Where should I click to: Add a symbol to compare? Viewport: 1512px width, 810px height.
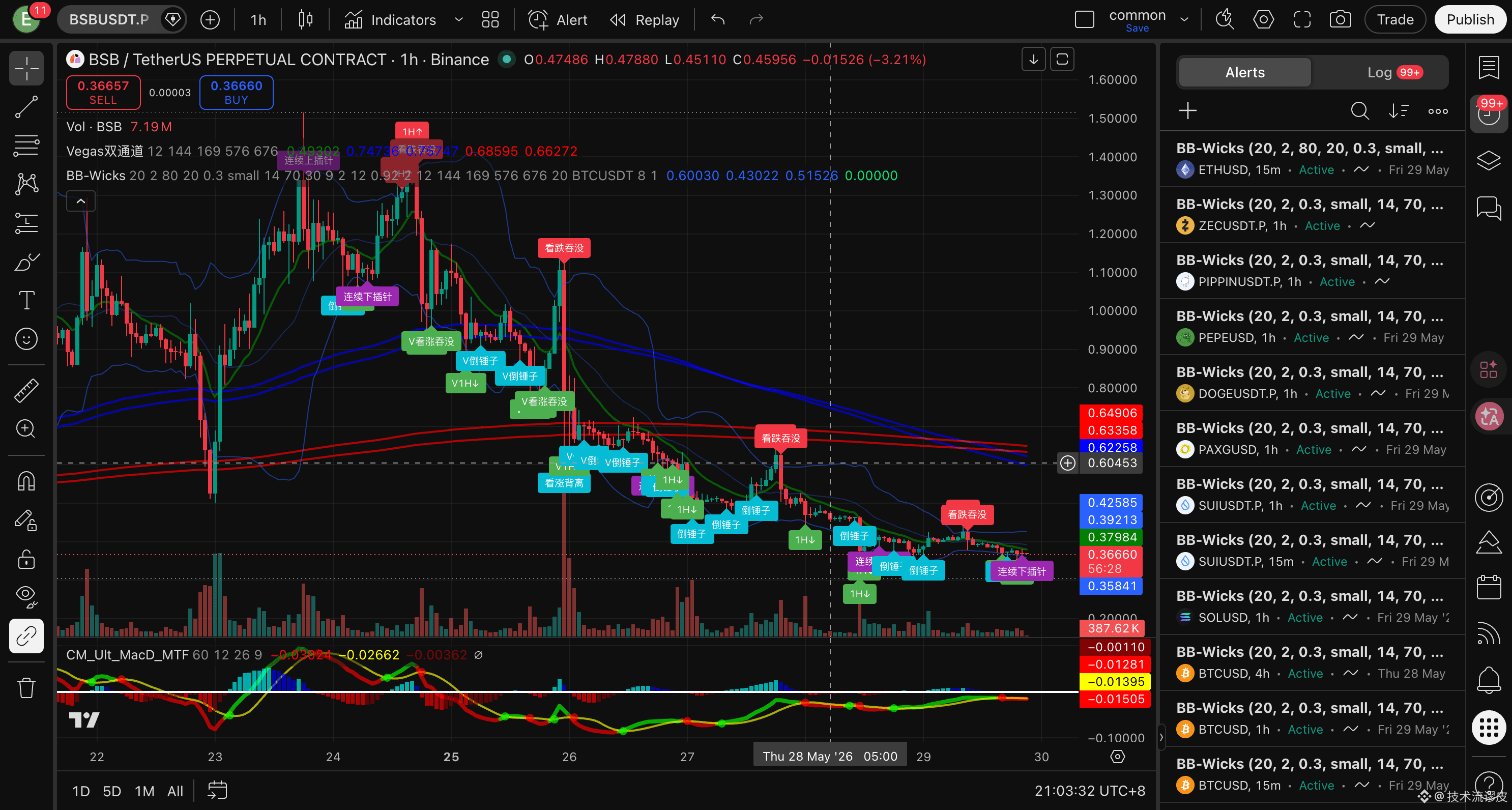pyautogui.click(x=210, y=20)
